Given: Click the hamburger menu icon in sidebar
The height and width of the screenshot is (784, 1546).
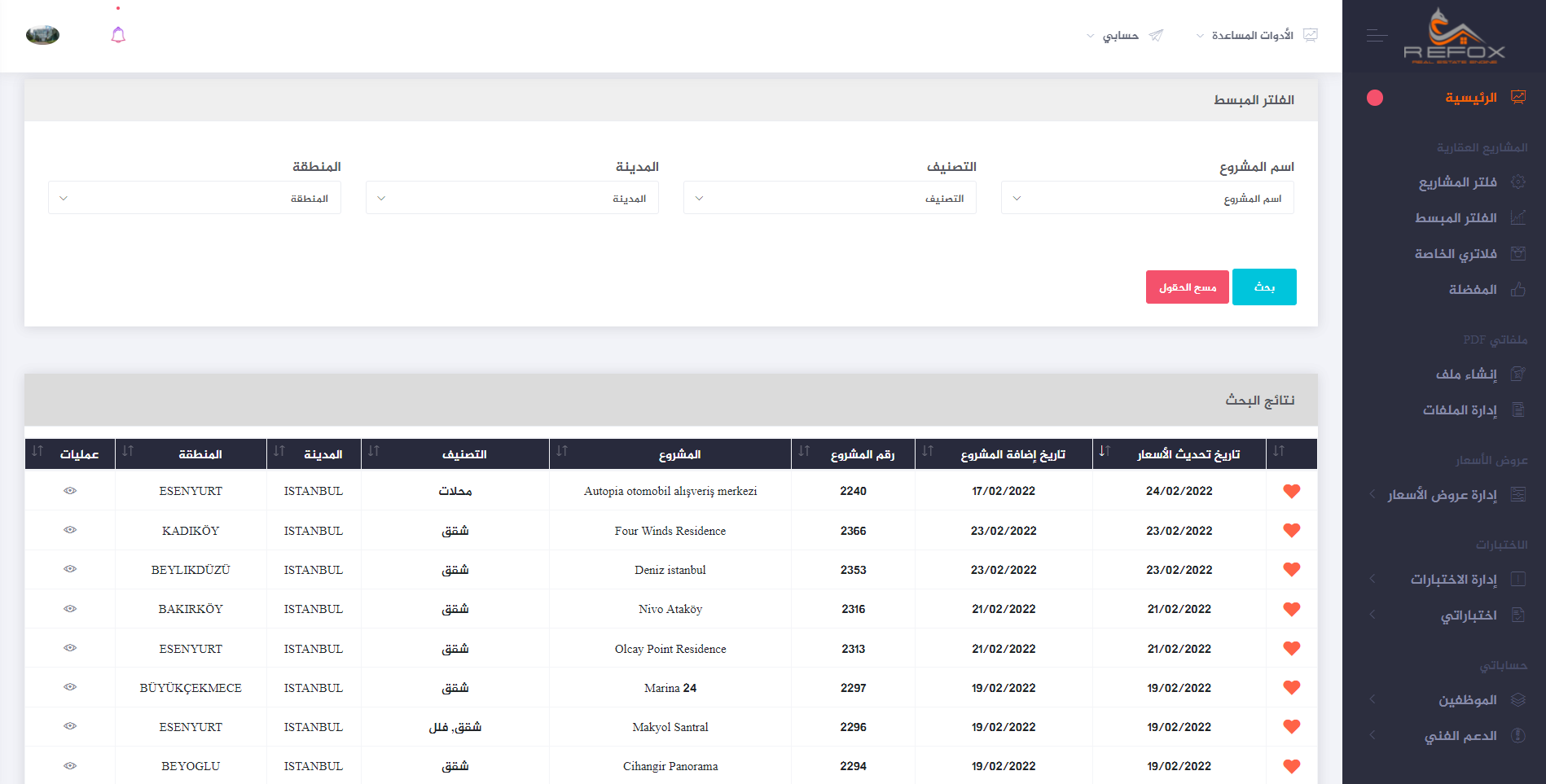Looking at the screenshot, I should coord(1377,36).
